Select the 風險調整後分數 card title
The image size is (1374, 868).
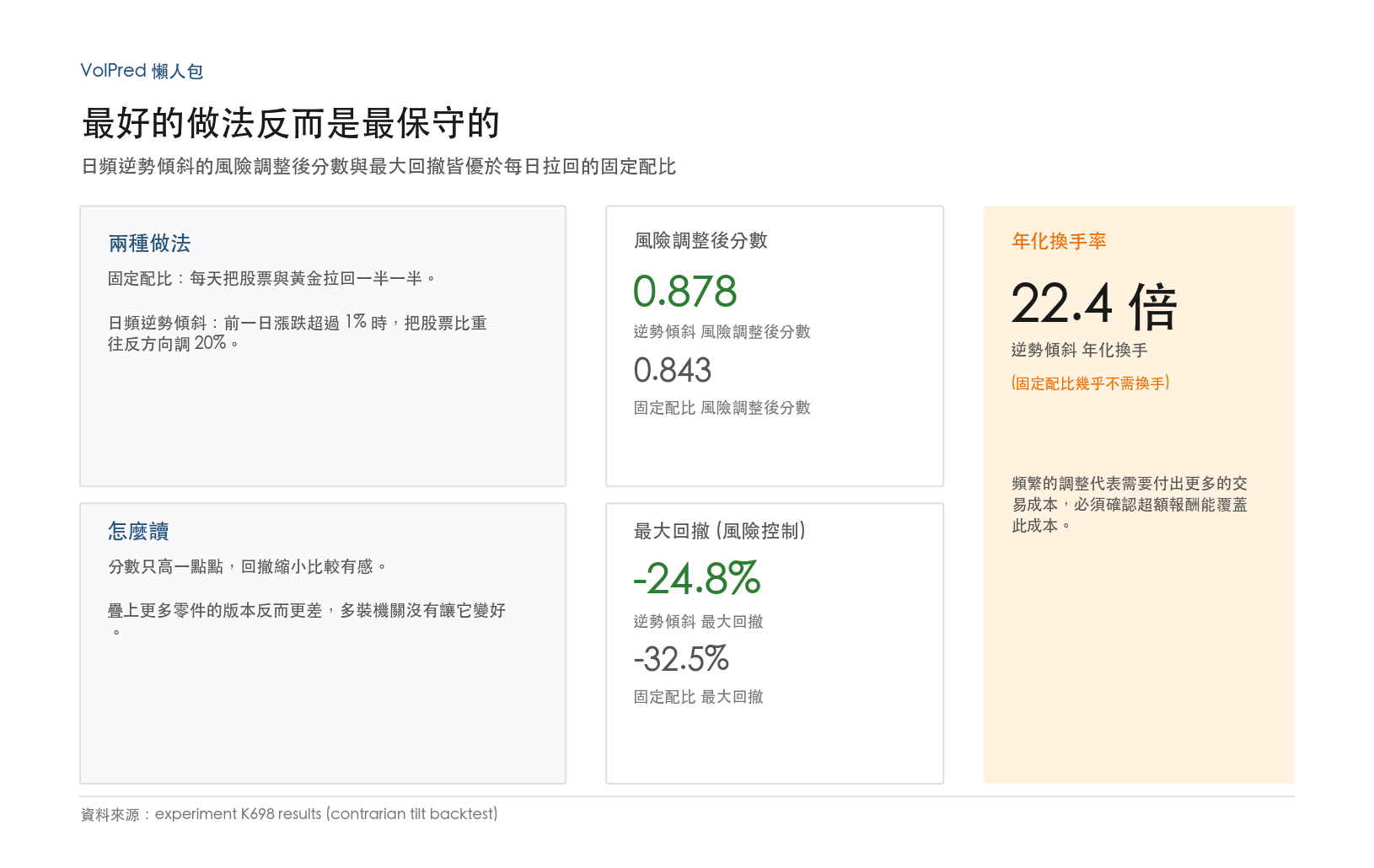[700, 241]
